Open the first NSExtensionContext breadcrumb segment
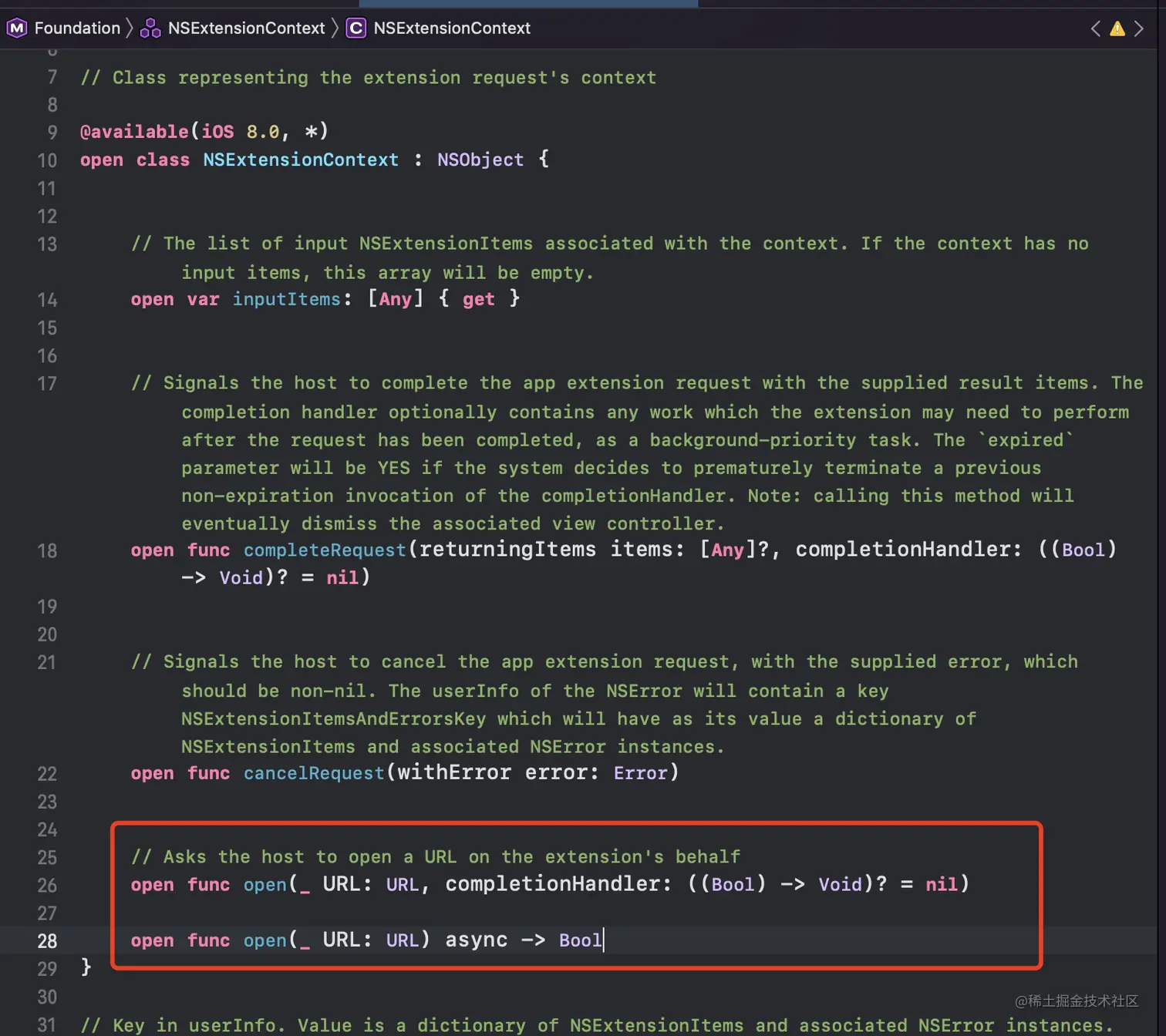 [246, 29]
